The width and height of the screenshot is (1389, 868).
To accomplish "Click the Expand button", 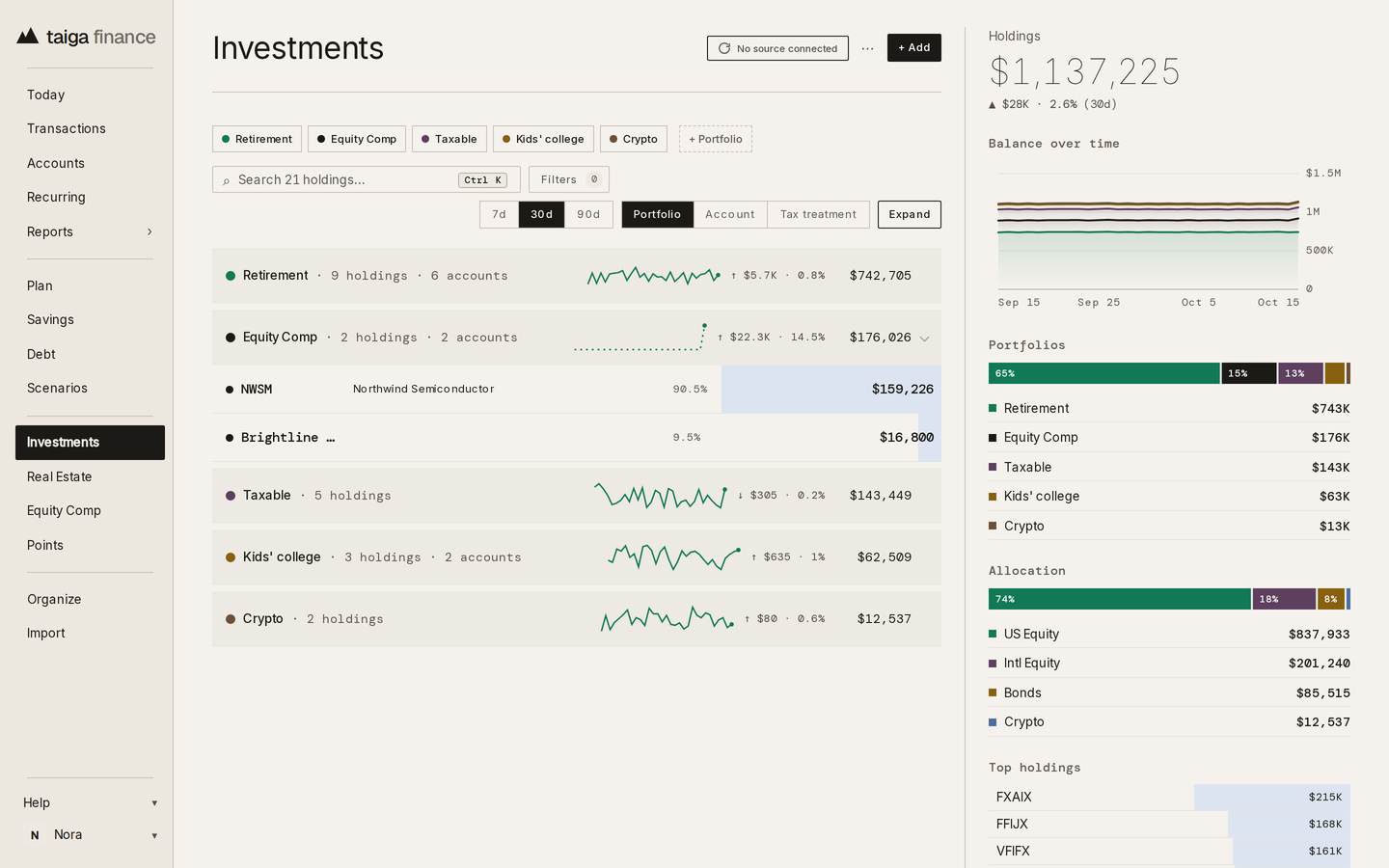I will [910, 214].
